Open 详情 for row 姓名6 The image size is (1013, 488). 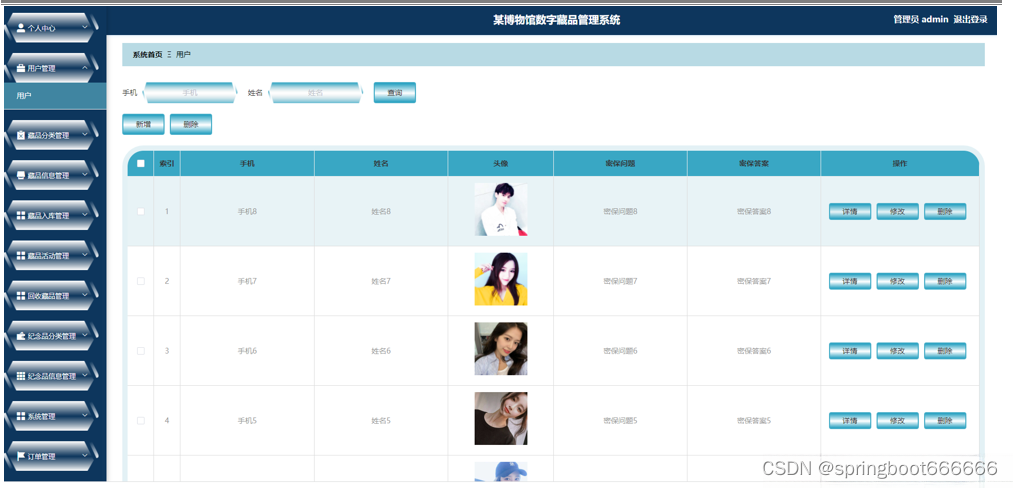(850, 351)
